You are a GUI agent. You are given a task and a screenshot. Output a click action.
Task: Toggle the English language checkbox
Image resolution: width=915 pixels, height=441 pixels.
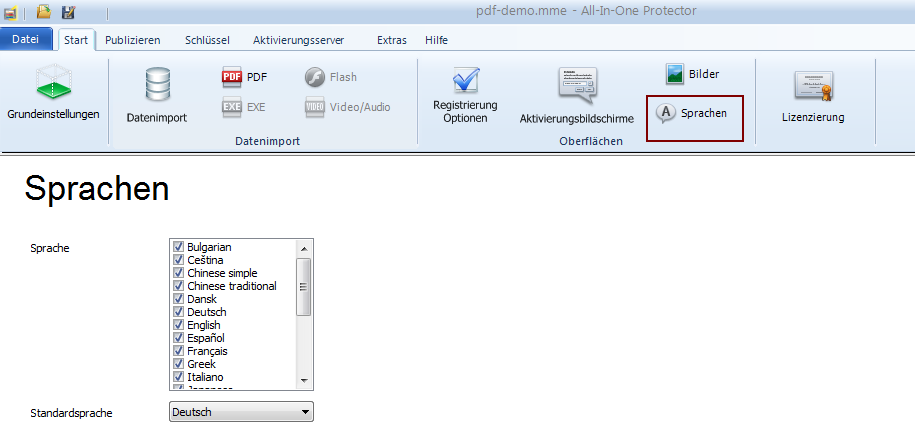coord(178,325)
